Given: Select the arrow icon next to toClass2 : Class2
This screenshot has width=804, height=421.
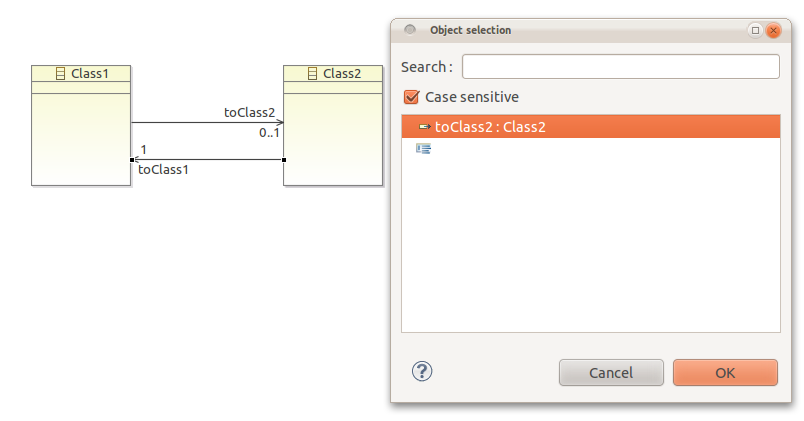Looking at the screenshot, I should [x=425, y=127].
